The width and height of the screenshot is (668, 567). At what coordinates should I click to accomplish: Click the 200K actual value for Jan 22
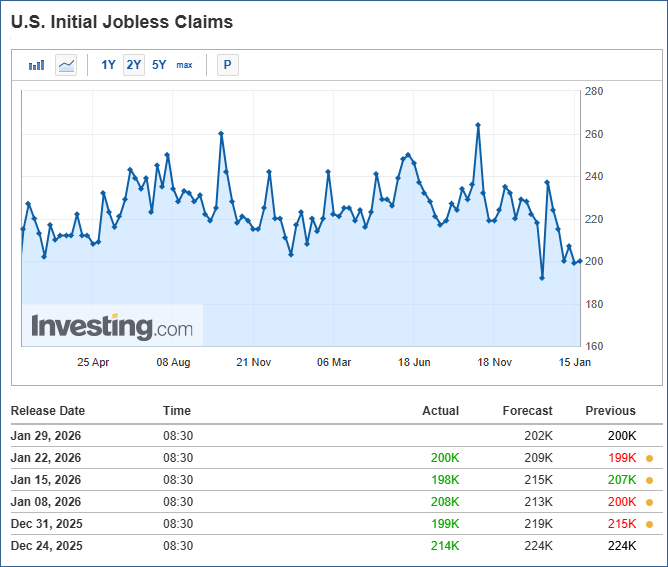click(x=445, y=458)
